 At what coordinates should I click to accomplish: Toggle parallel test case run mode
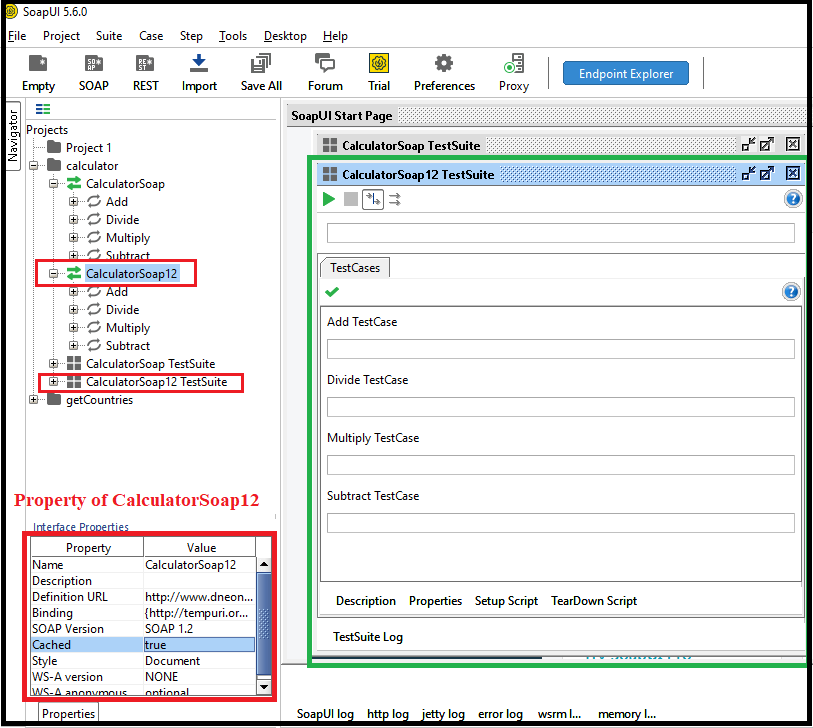click(x=395, y=199)
